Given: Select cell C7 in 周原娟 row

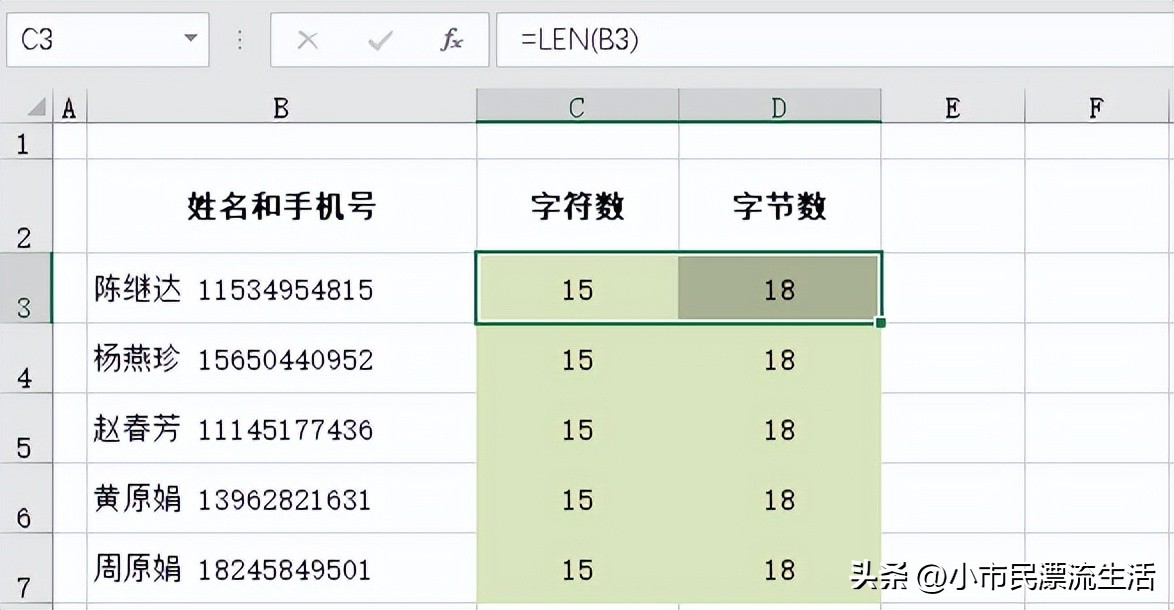Looking at the screenshot, I should (577, 567).
